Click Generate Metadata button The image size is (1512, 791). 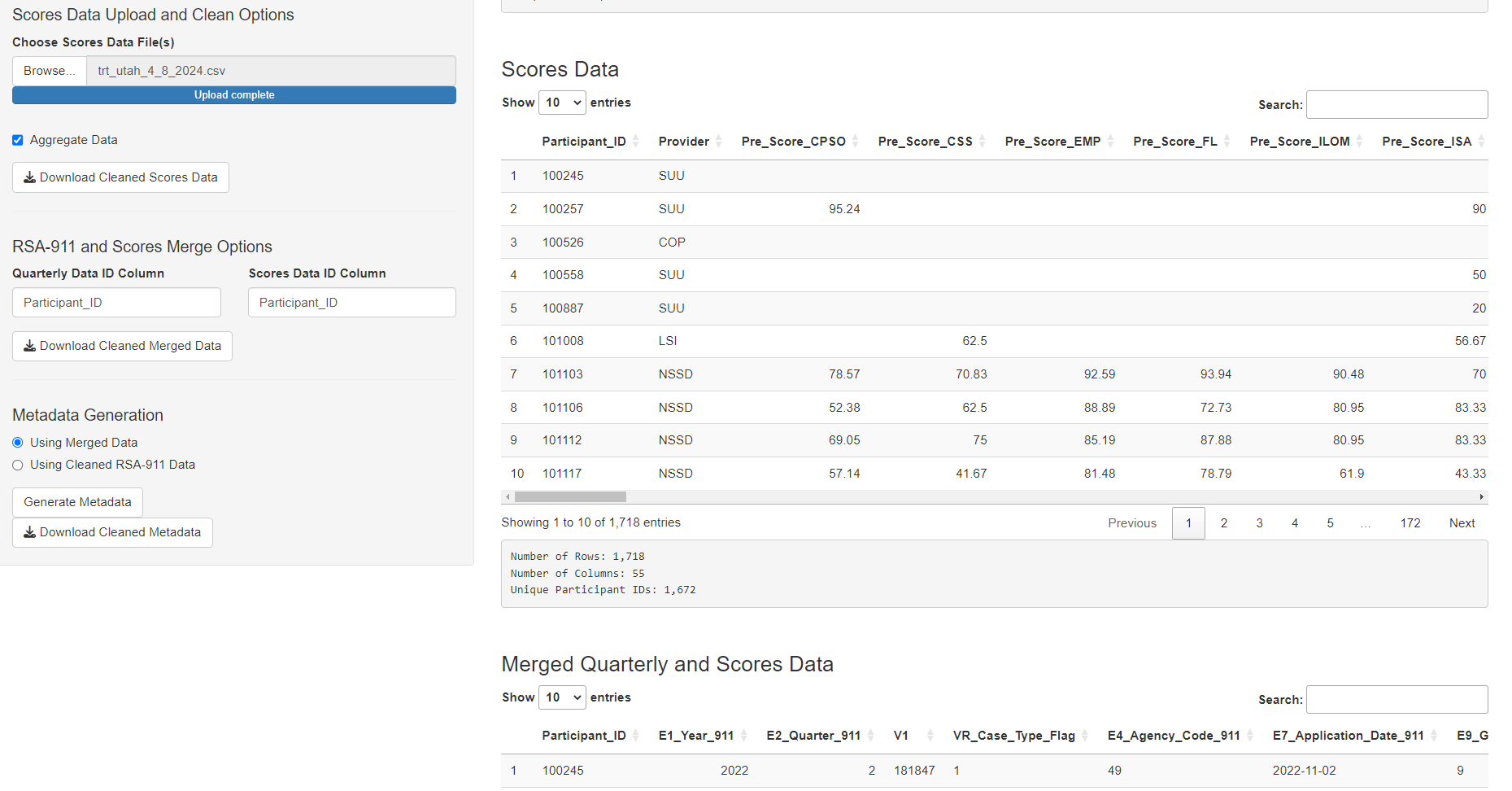tap(77, 502)
